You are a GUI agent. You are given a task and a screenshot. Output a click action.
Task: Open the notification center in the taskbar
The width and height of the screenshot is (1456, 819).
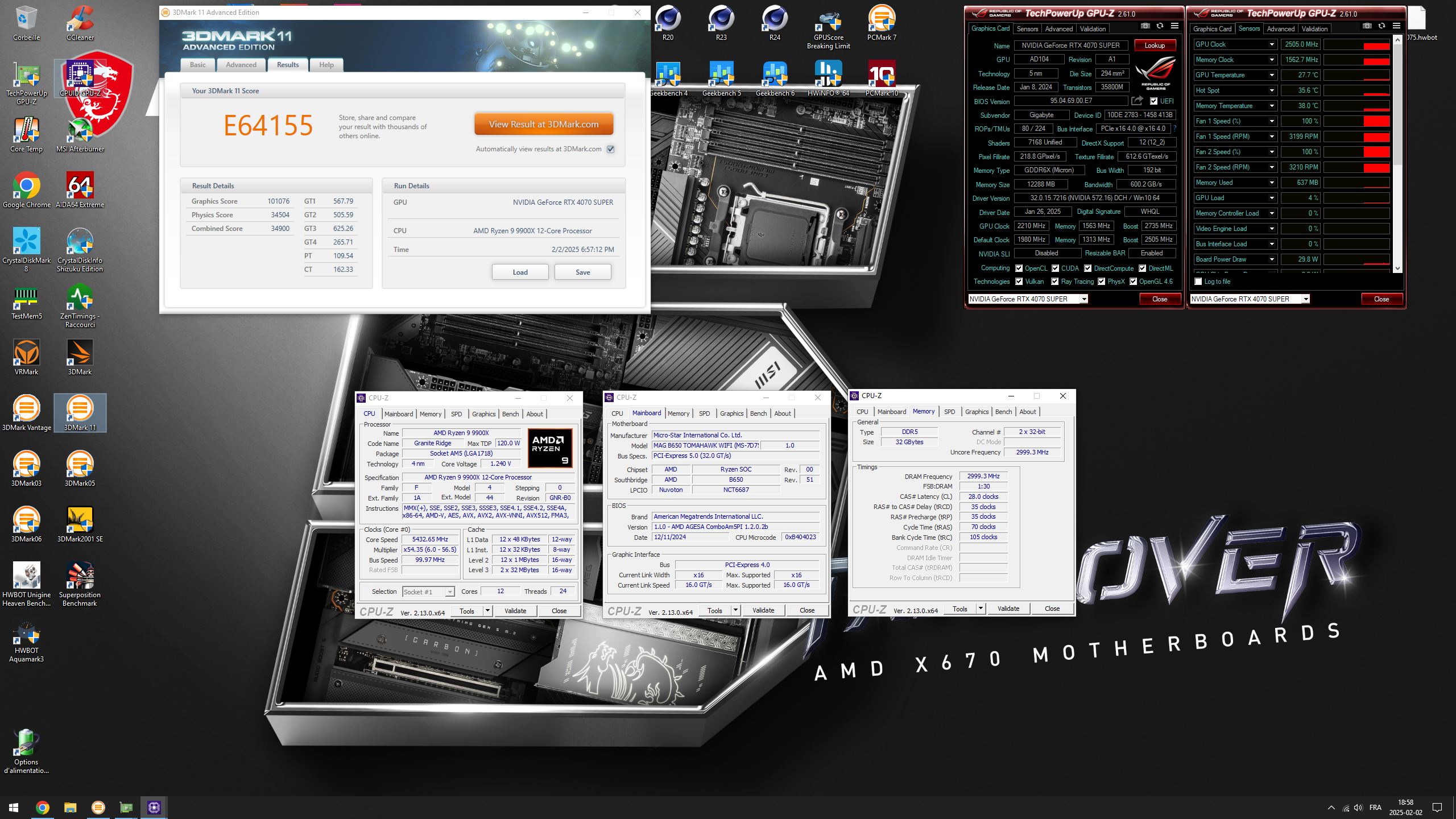click(1437, 808)
